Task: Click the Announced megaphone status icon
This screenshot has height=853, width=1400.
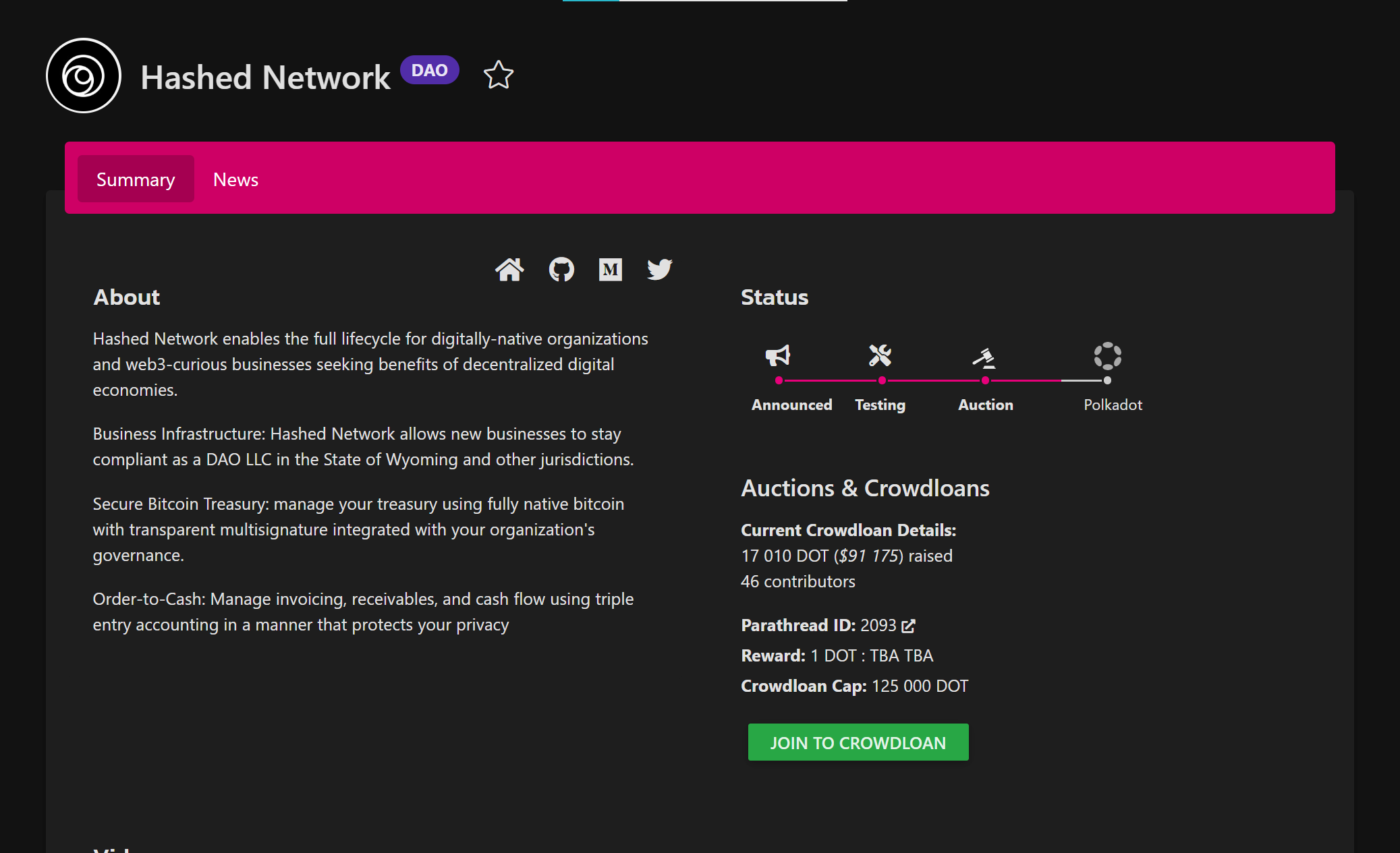Action: click(x=778, y=355)
